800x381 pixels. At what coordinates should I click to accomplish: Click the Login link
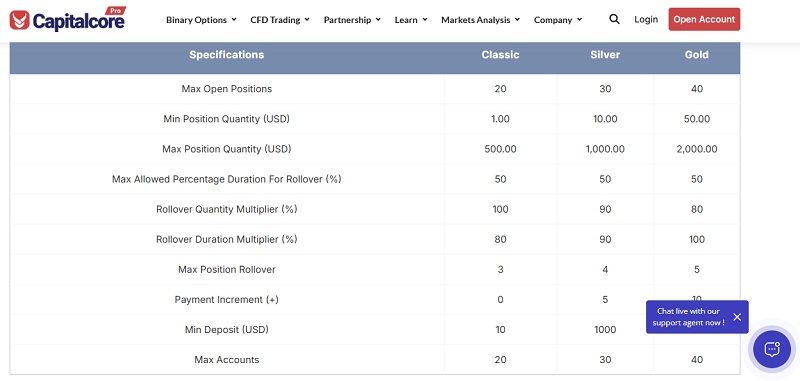pos(646,19)
